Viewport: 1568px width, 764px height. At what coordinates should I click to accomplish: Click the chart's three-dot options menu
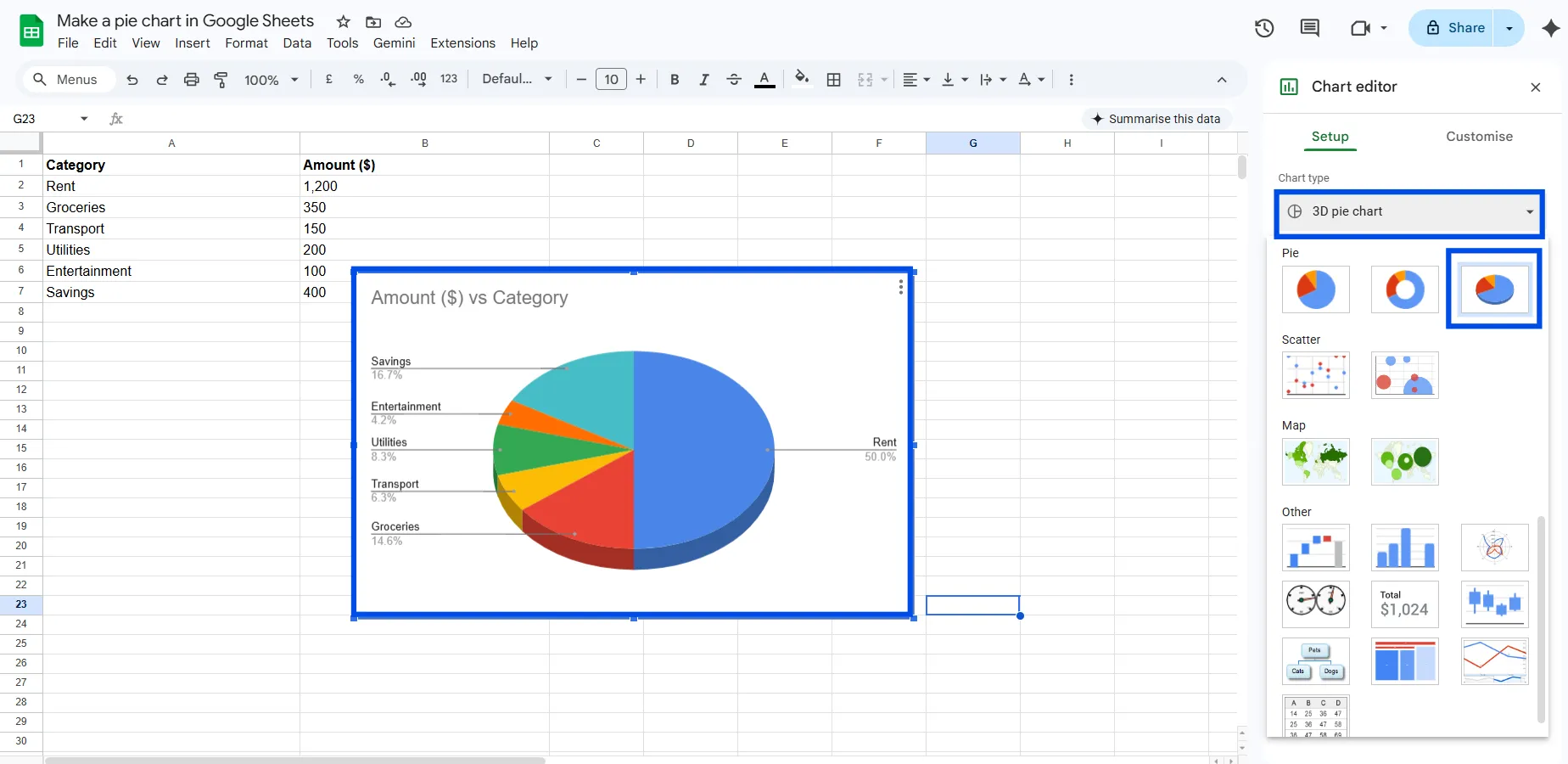(x=900, y=288)
